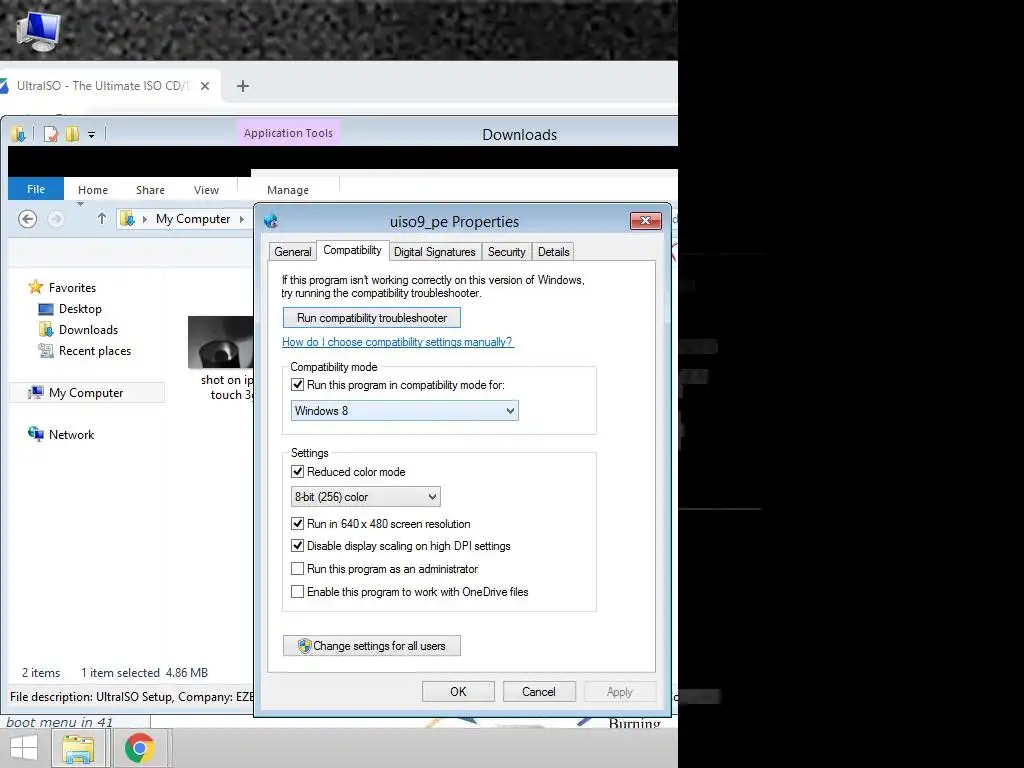Image resolution: width=1024 pixels, height=768 pixels.
Task: Open Downloads under Favorites
Action: tap(88, 330)
